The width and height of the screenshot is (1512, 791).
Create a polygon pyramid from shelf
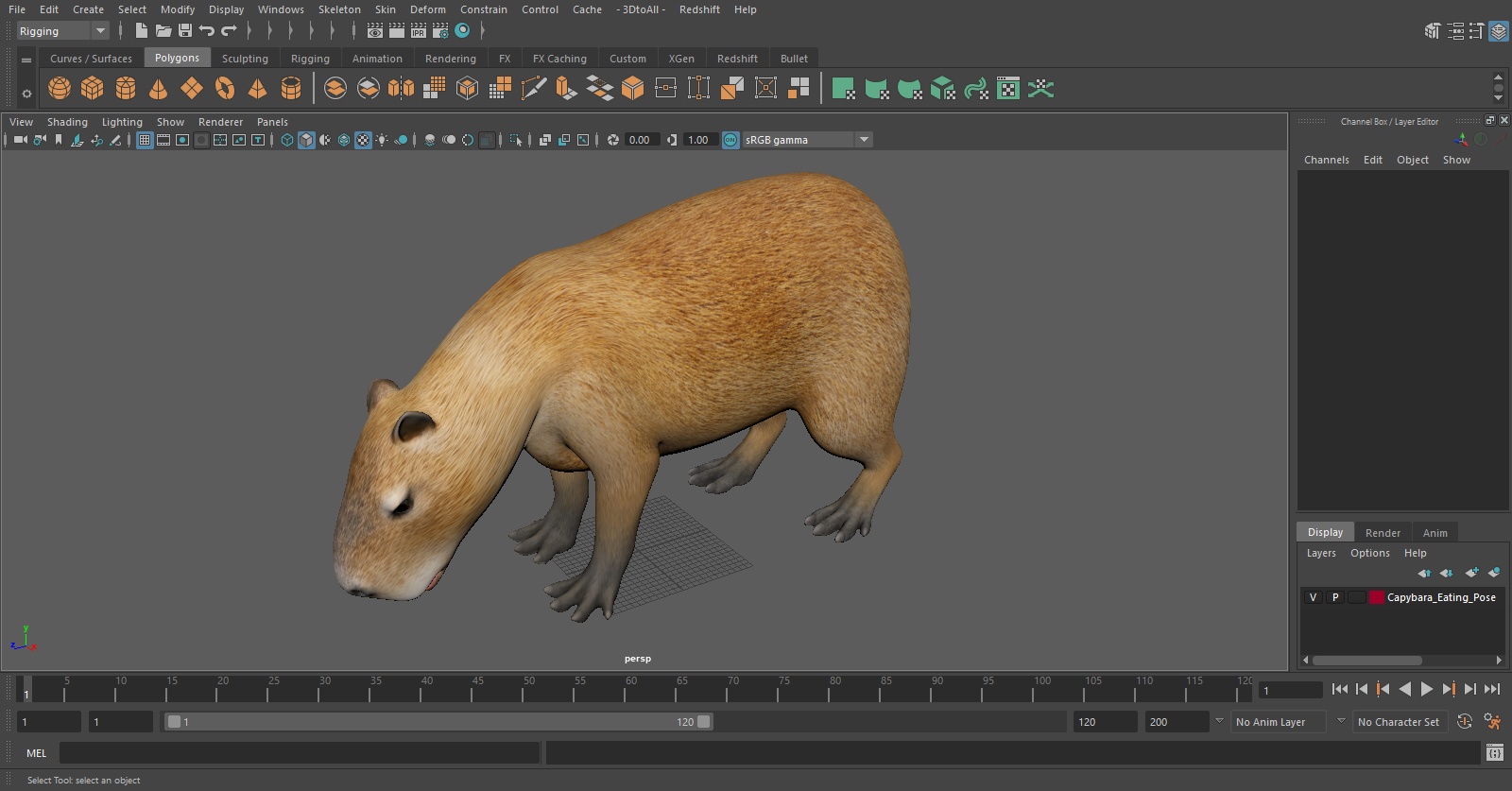[257, 89]
